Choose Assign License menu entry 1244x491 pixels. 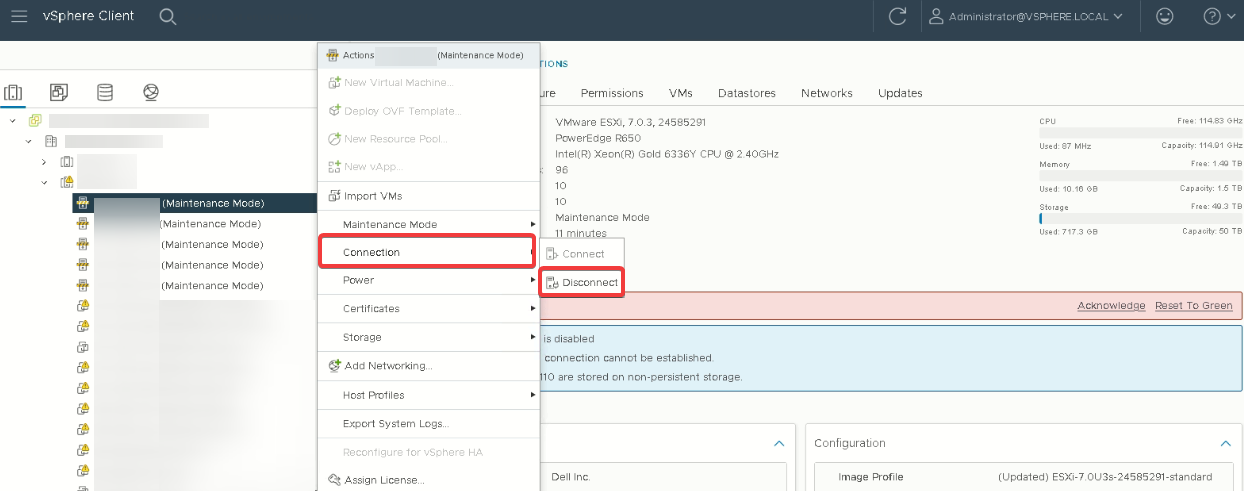point(429,480)
